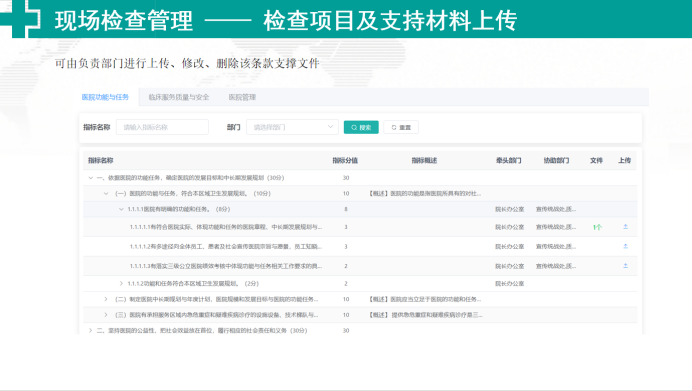The height and width of the screenshot is (391, 692).
Task: Click overview text 【概述】医院的功能是指医院所具有的
Action: pyautogui.click(x=425, y=193)
